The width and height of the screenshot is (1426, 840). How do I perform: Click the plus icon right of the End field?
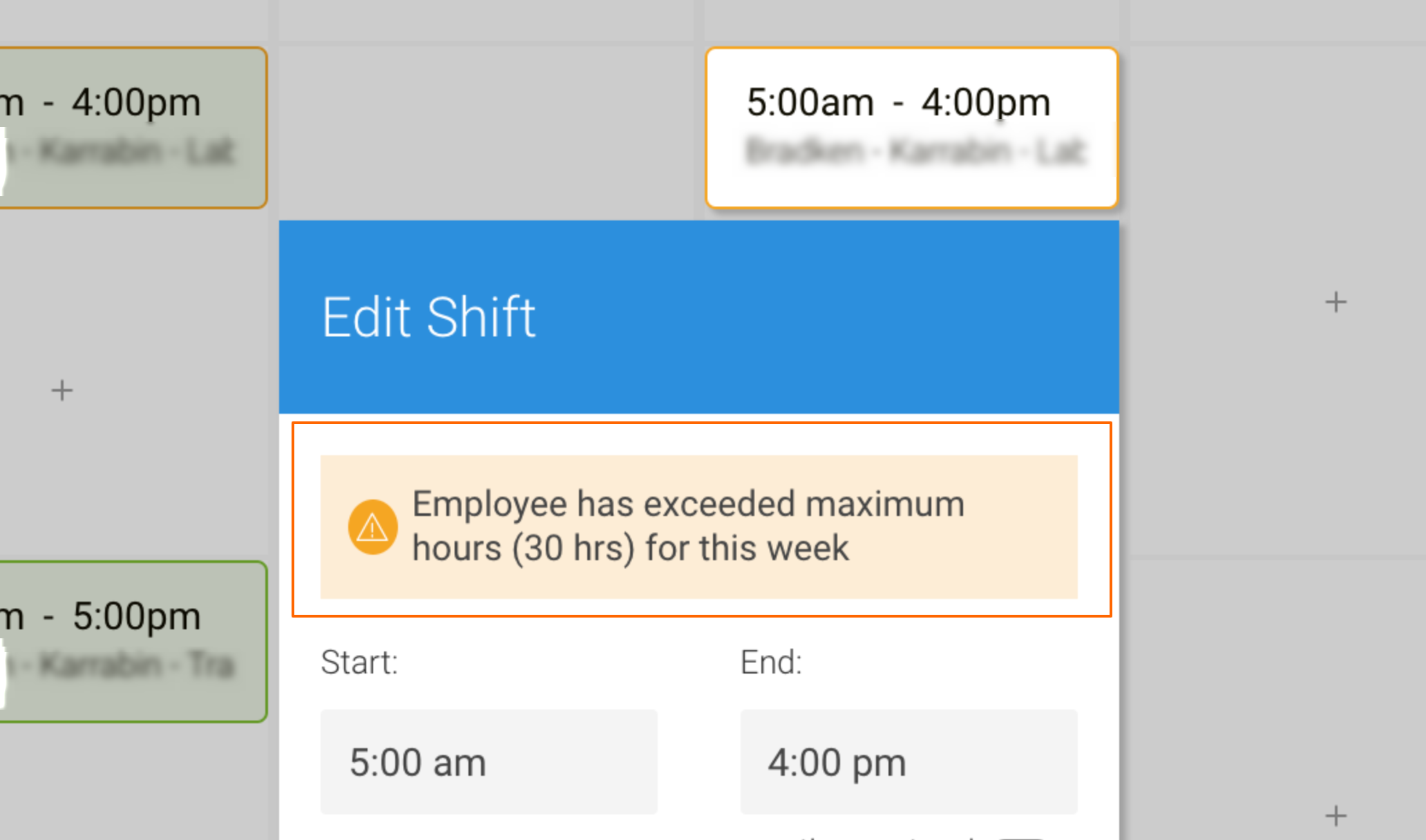click(x=1335, y=816)
